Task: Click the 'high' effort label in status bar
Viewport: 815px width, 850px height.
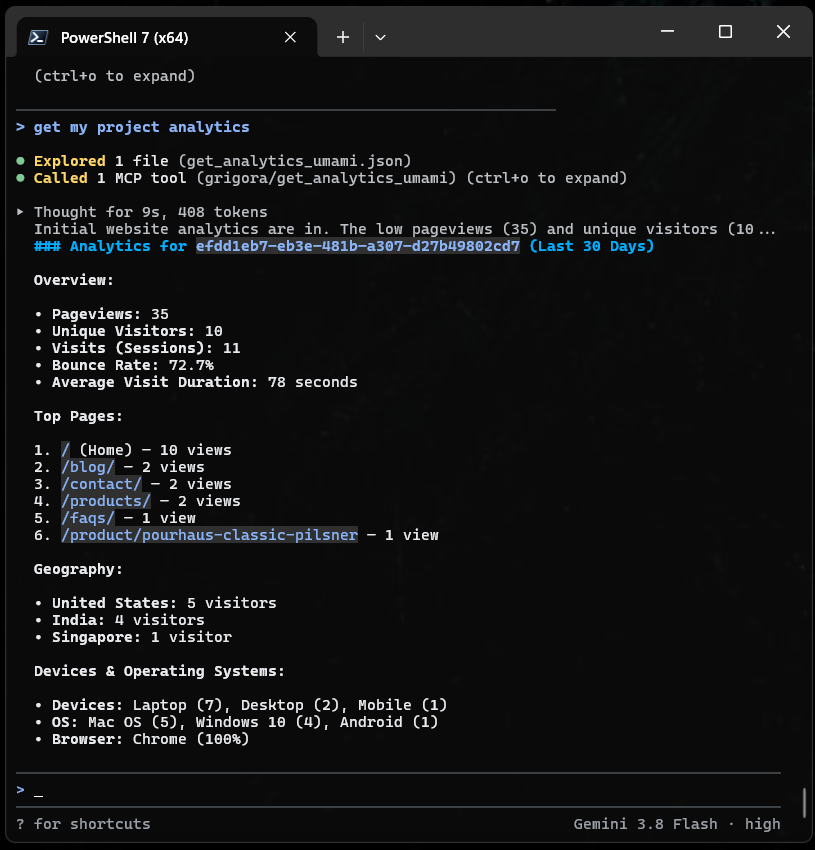Action: point(762,824)
